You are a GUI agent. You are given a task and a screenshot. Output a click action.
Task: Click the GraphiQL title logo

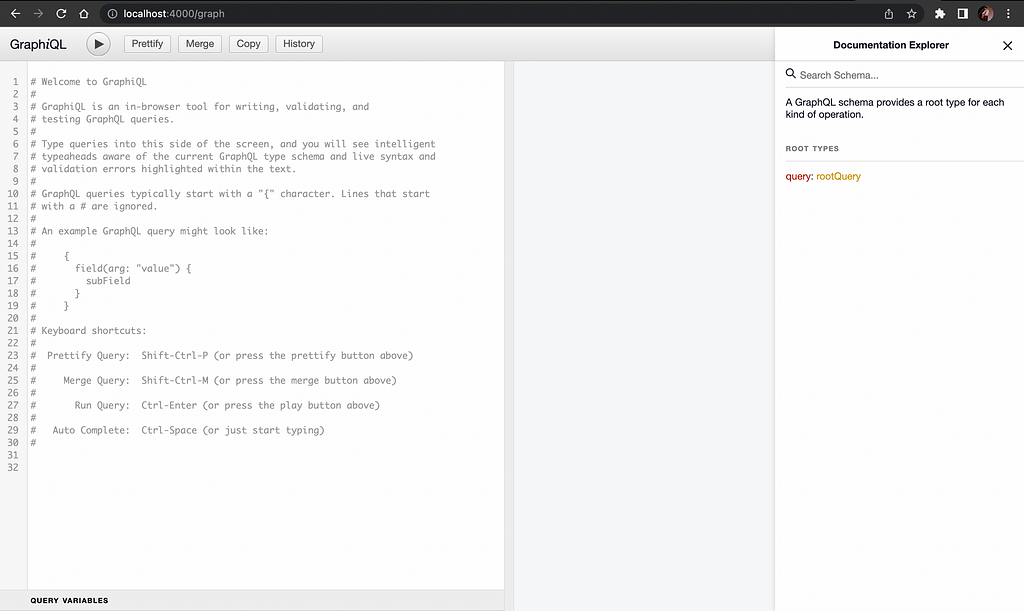tap(38, 44)
